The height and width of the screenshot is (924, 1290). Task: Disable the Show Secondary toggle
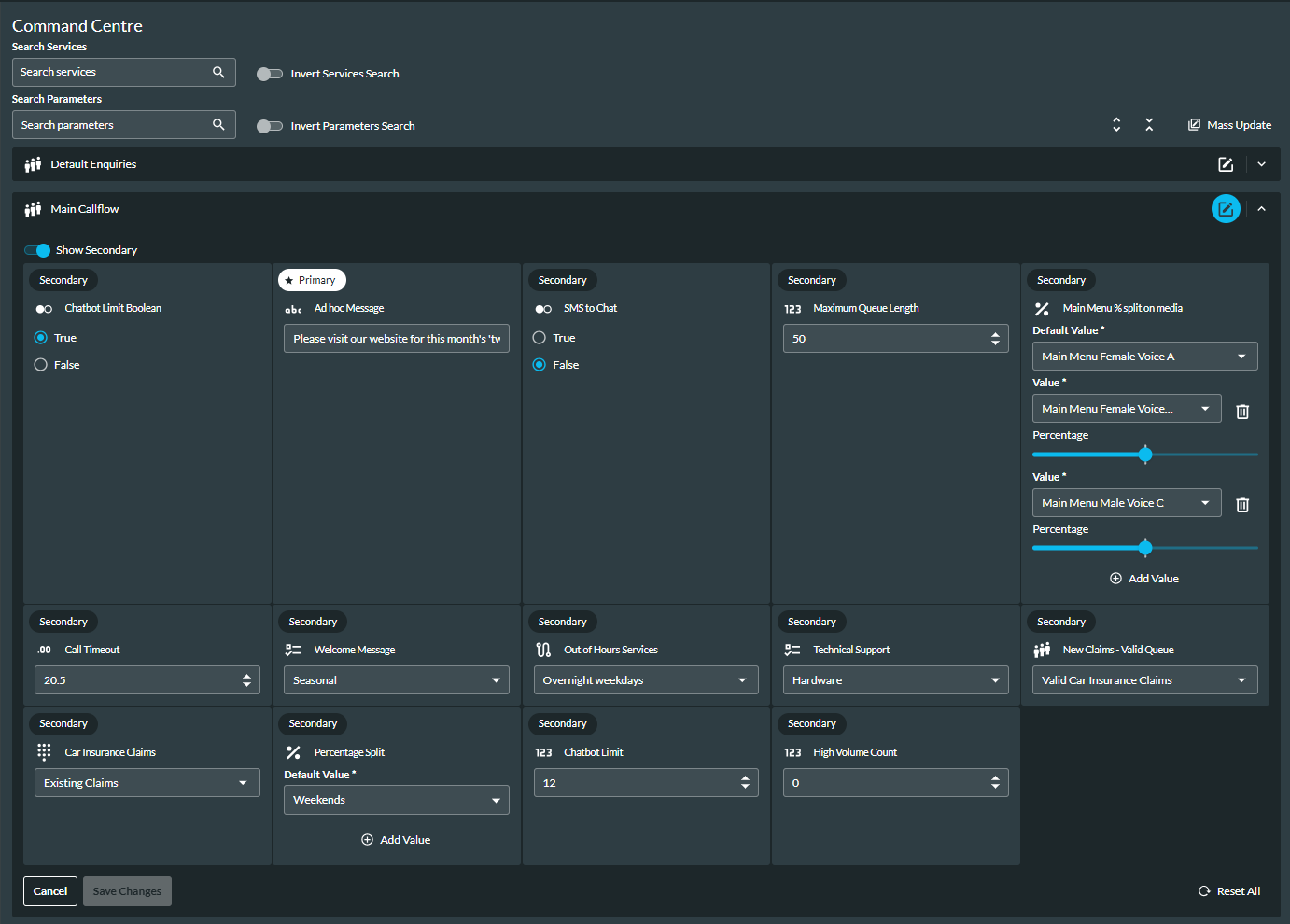pyautogui.click(x=37, y=250)
